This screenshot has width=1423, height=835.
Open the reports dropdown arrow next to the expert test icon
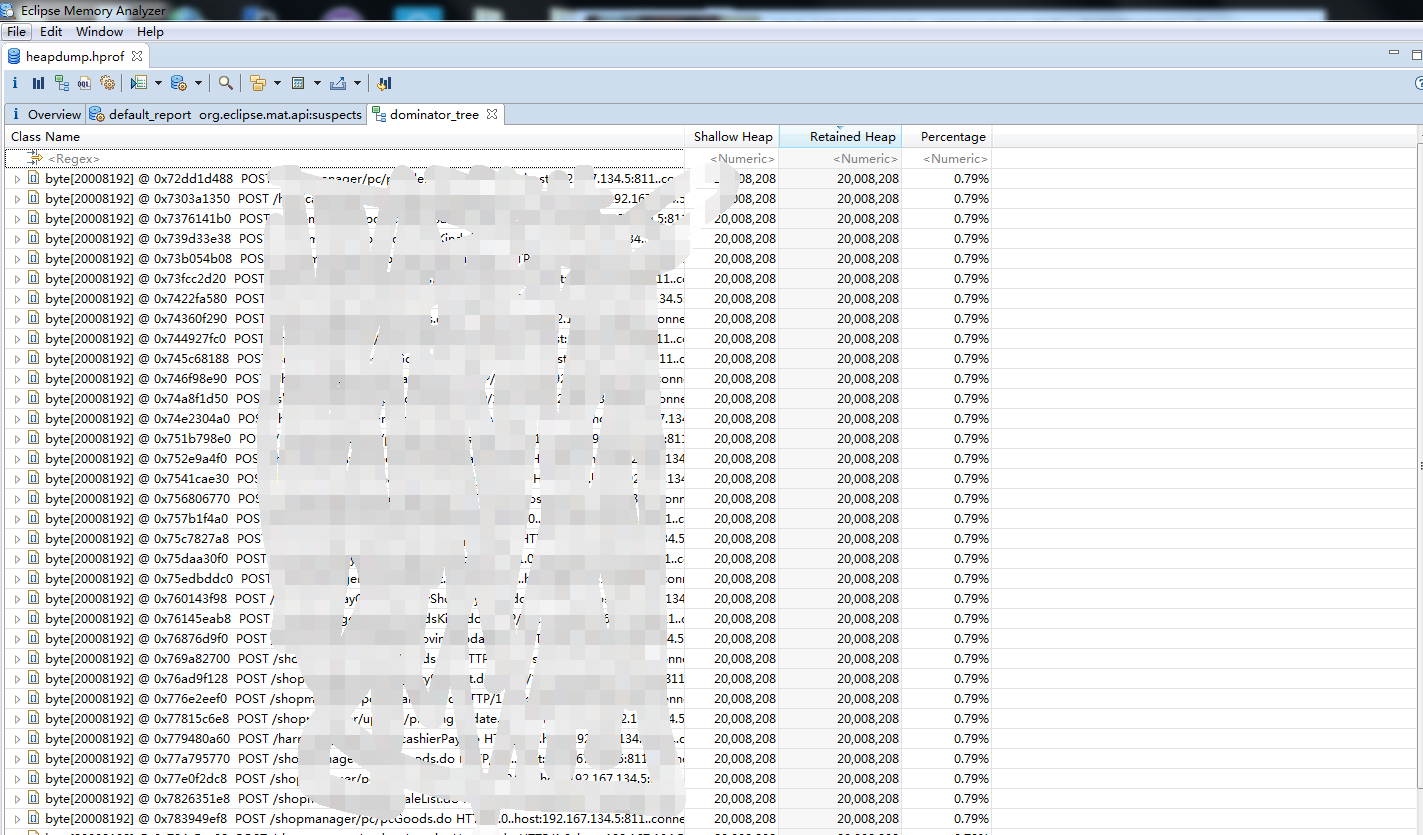click(158, 83)
